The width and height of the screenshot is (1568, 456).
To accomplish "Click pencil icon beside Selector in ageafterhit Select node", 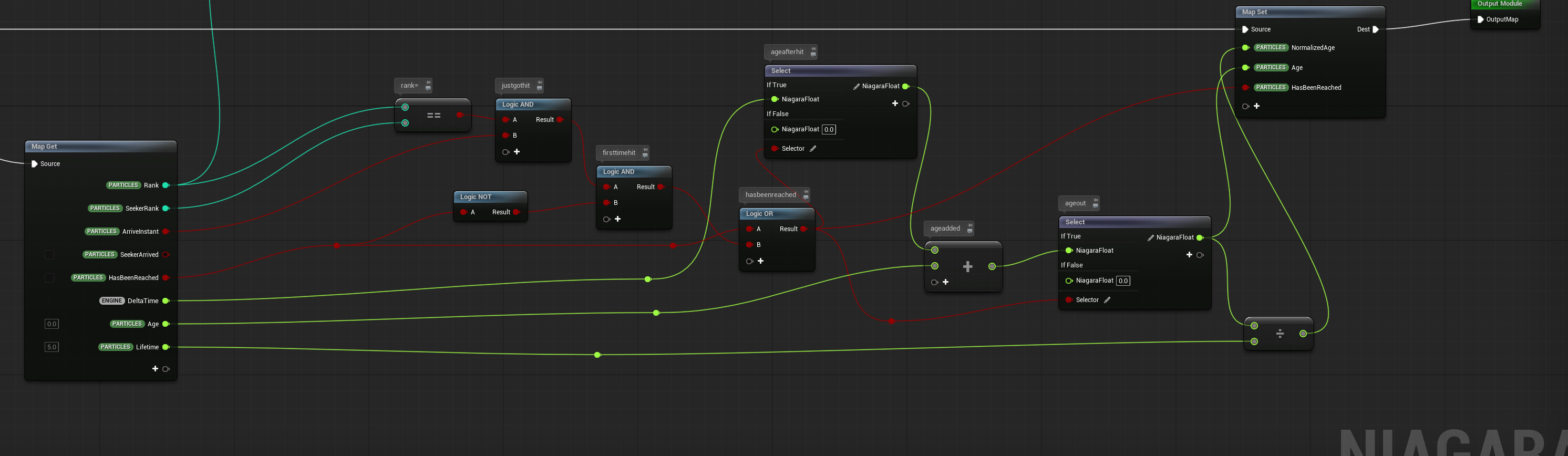I will pyautogui.click(x=812, y=149).
